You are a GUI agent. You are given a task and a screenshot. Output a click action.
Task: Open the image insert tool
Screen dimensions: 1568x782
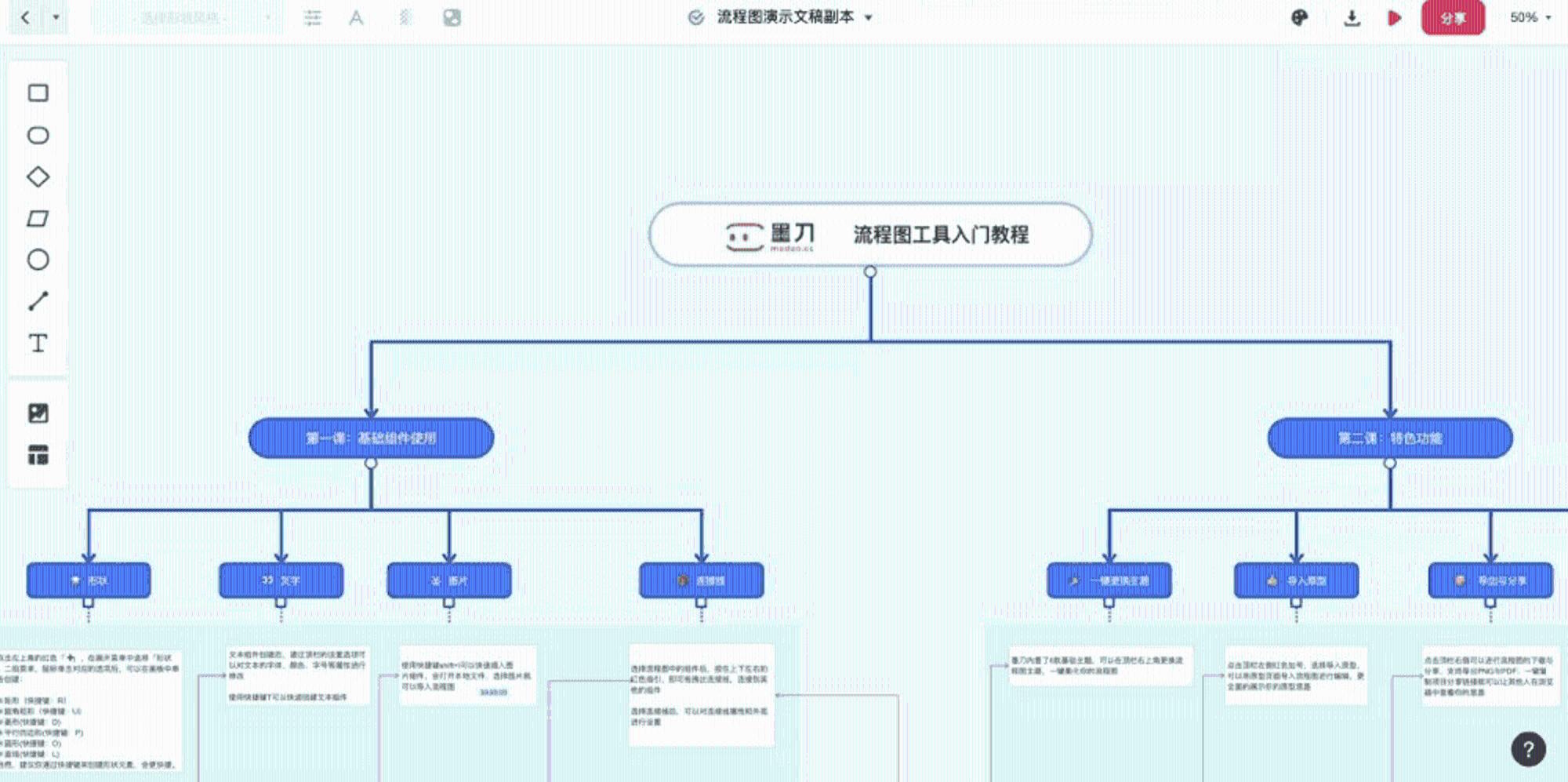(38, 413)
